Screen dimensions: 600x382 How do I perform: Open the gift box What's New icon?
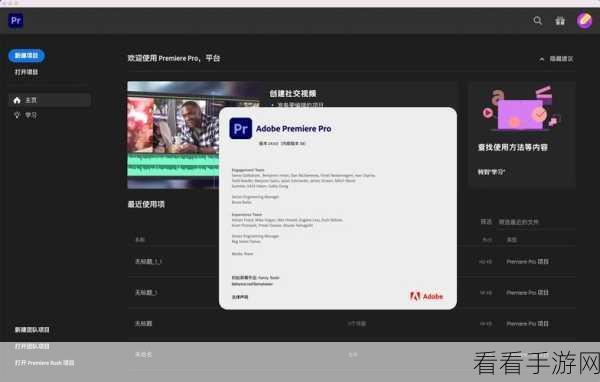(x=560, y=21)
